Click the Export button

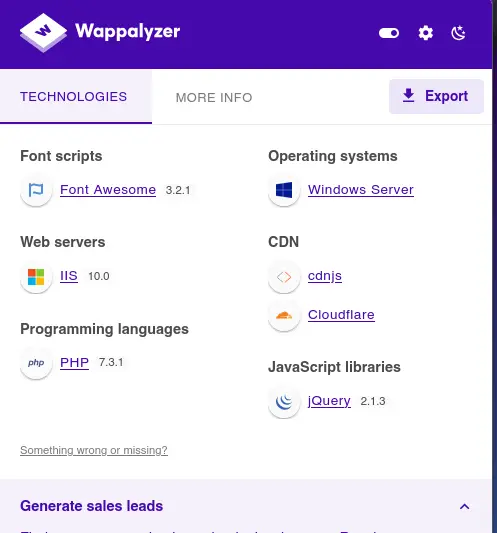(436, 96)
